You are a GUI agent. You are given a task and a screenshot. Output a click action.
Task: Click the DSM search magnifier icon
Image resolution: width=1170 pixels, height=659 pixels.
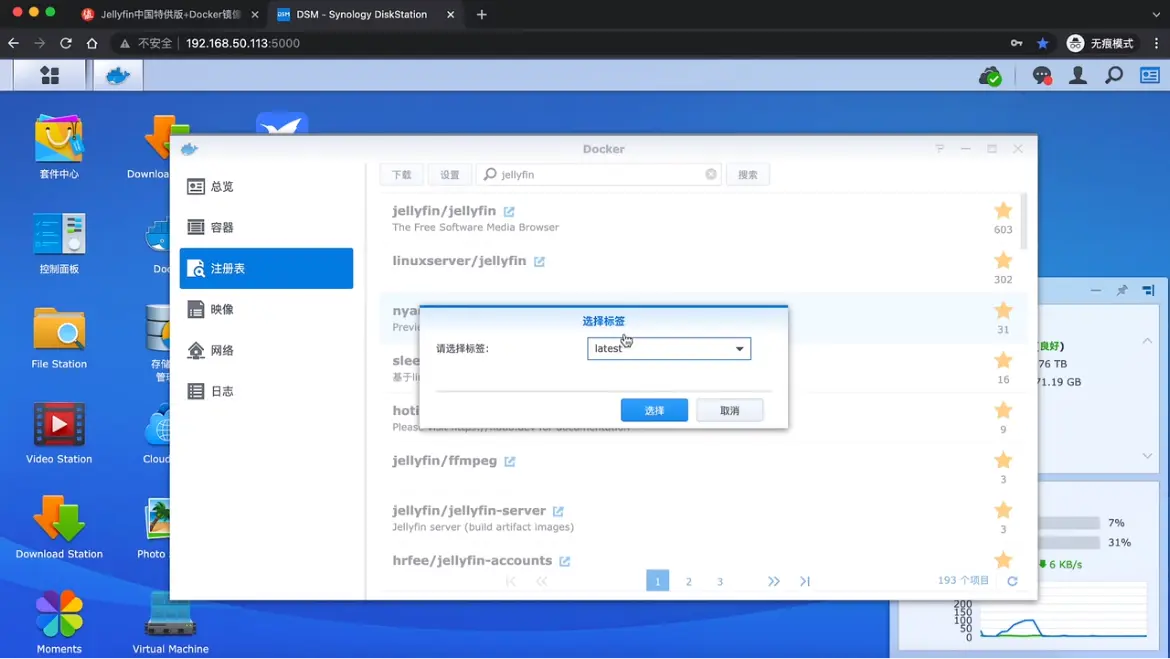click(1114, 75)
